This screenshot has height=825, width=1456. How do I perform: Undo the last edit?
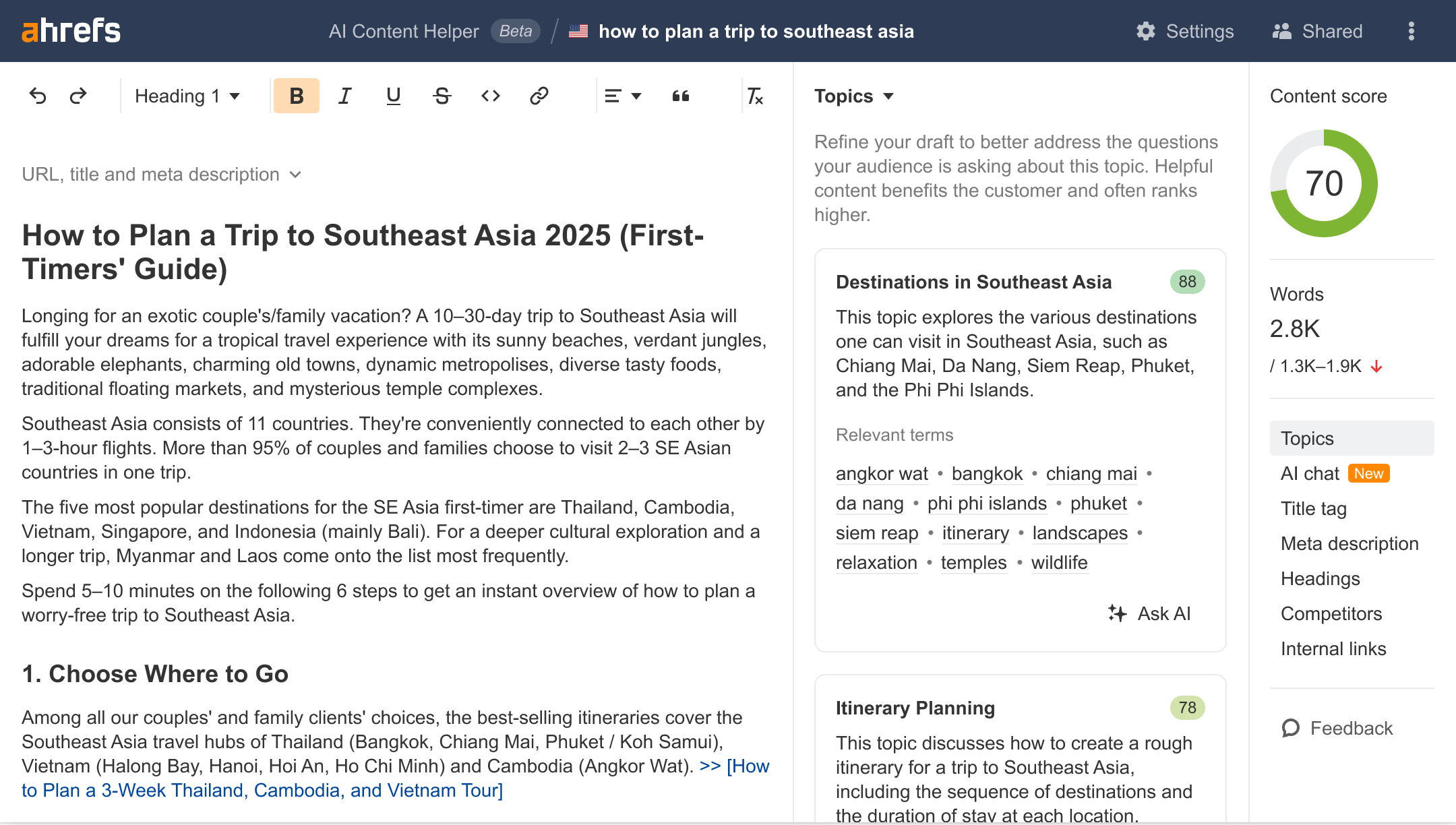point(38,96)
